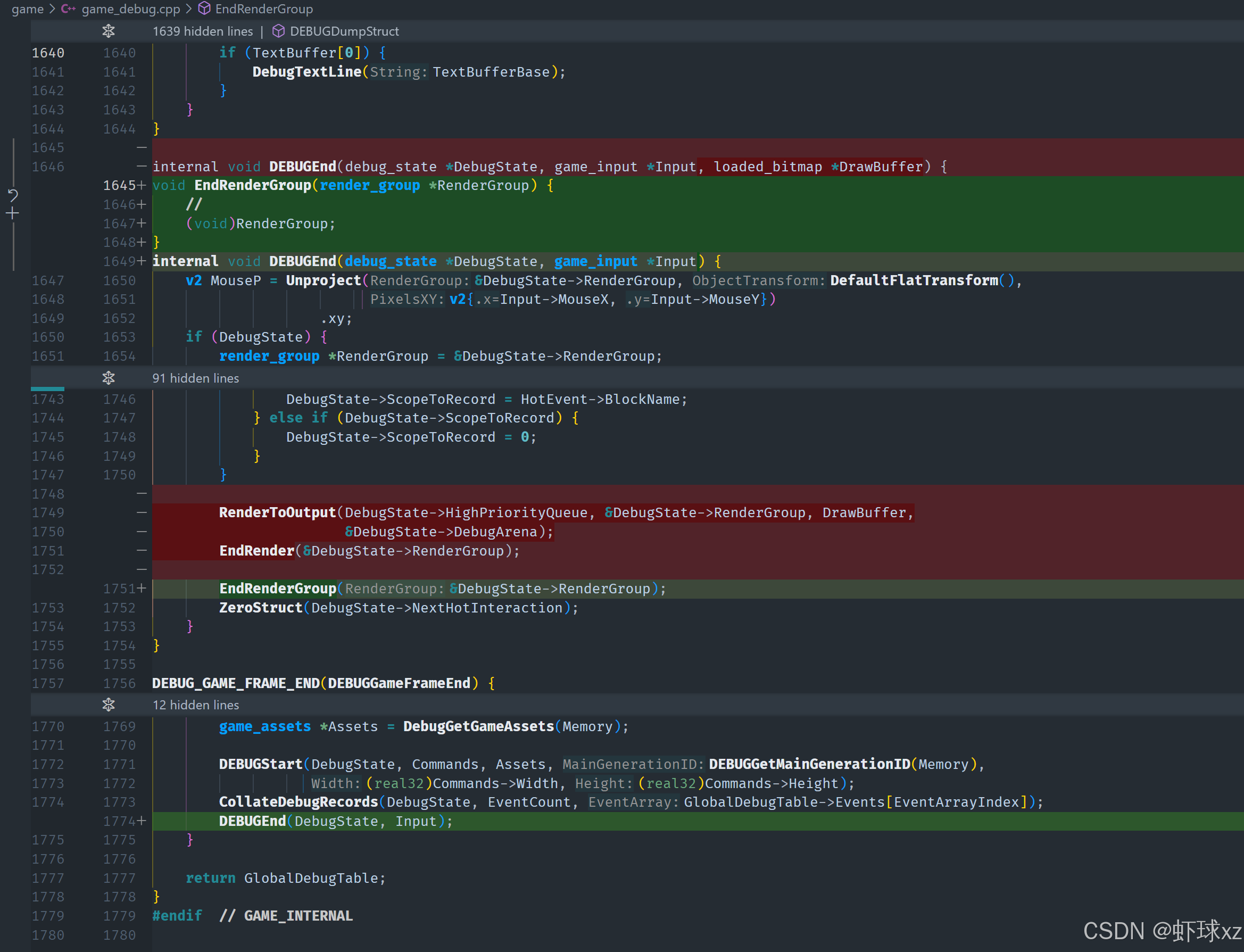Click added line marker 1751+ in gutter

[124, 589]
